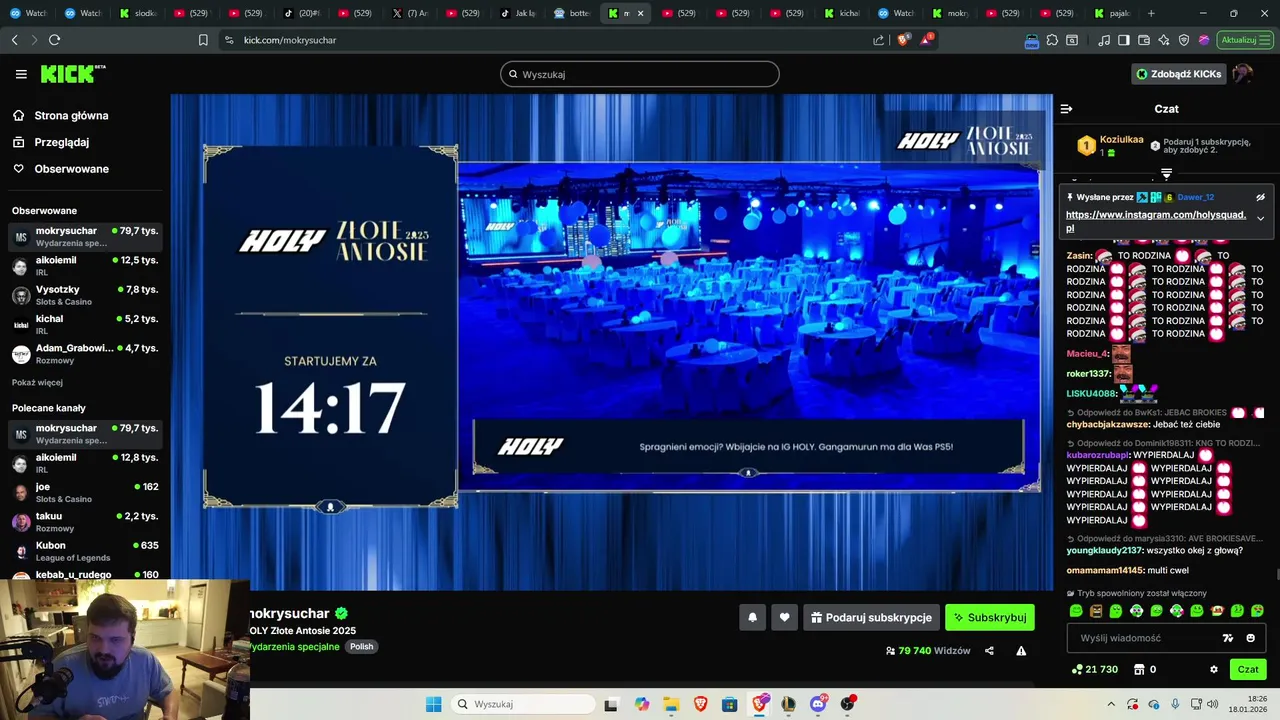Open Brave VPN shield icon
This screenshot has width=1280, height=720.
pyautogui.click(x=1184, y=40)
